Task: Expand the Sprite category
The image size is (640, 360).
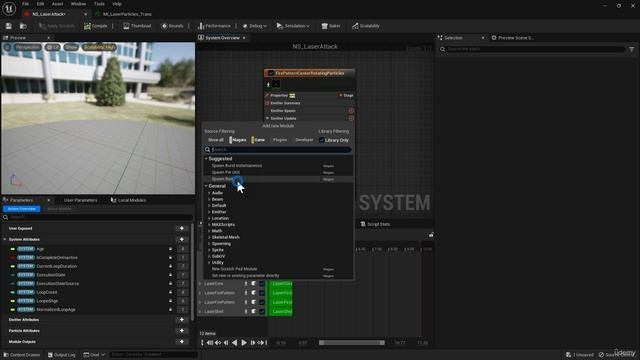Action: click(x=209, y=250)
